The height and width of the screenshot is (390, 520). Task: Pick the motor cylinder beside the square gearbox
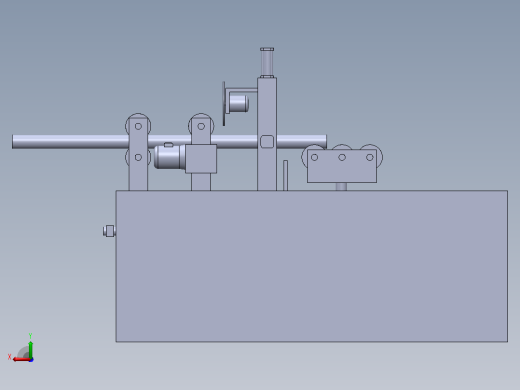pos(169,157)
